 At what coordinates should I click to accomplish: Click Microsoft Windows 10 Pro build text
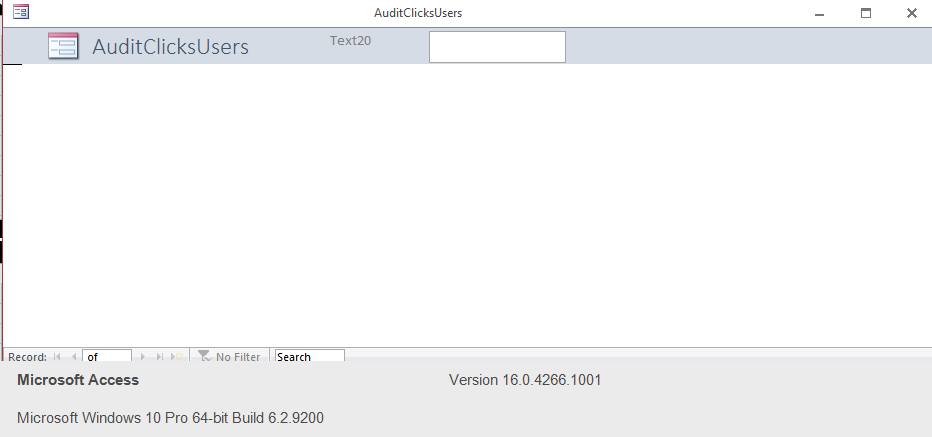(x=170, y=418)
